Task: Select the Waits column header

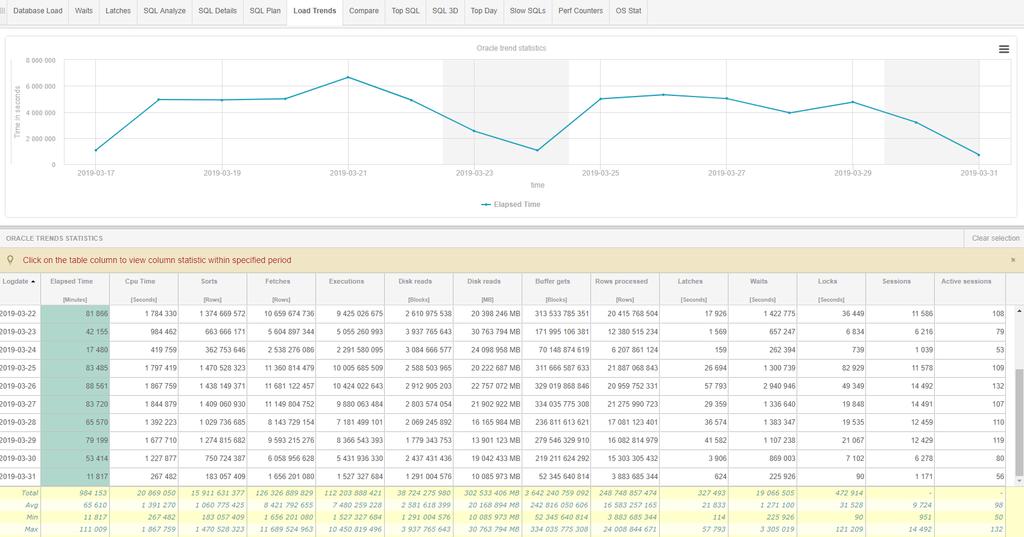Action: 763,289
